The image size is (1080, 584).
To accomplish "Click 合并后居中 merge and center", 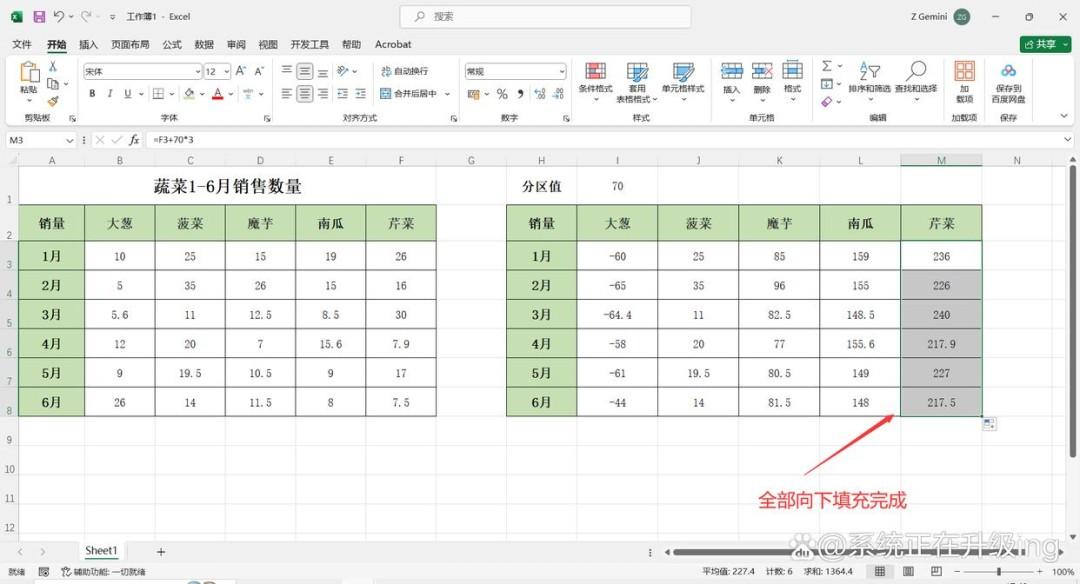I will pos(408,94).
